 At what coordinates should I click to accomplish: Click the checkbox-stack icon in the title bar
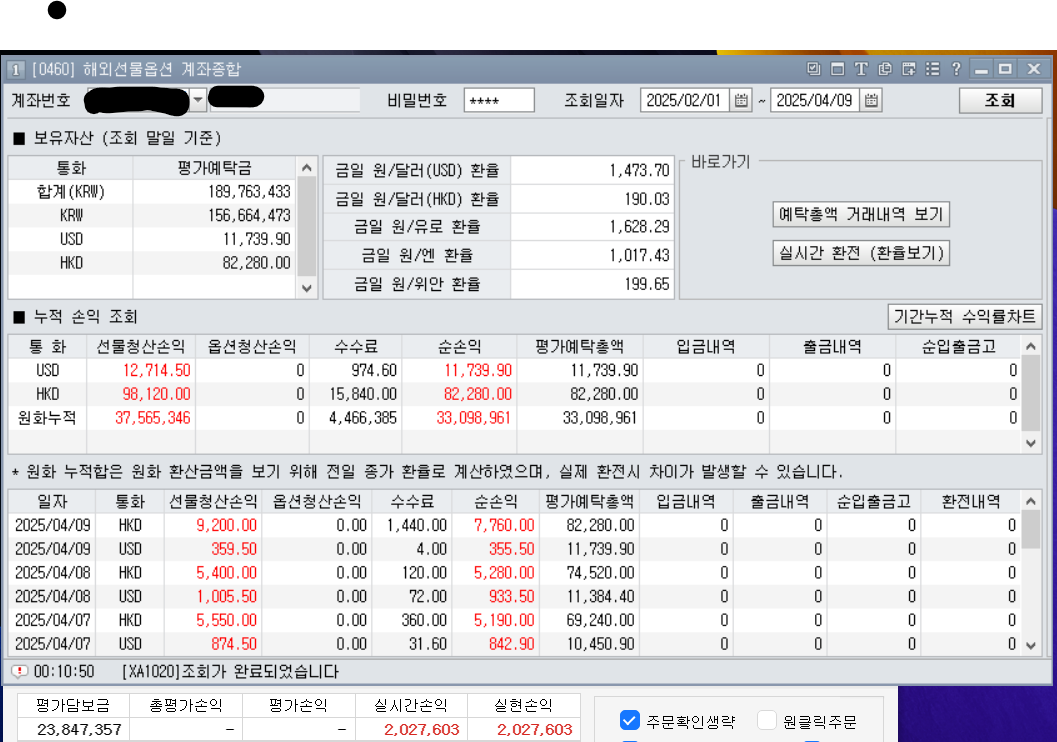(814, 69)
